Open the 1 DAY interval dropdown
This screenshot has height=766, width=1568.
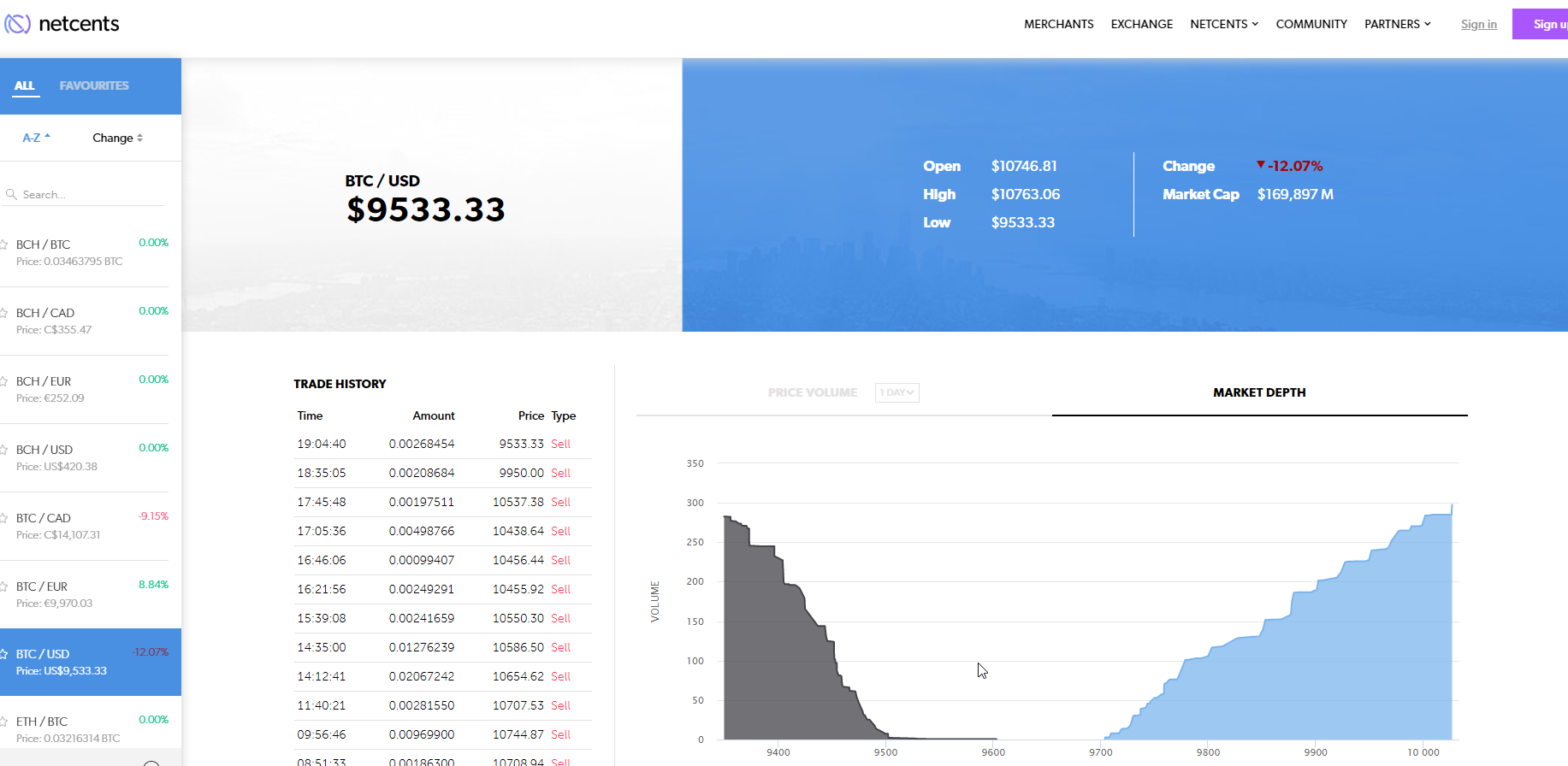(x=897, y=392)
